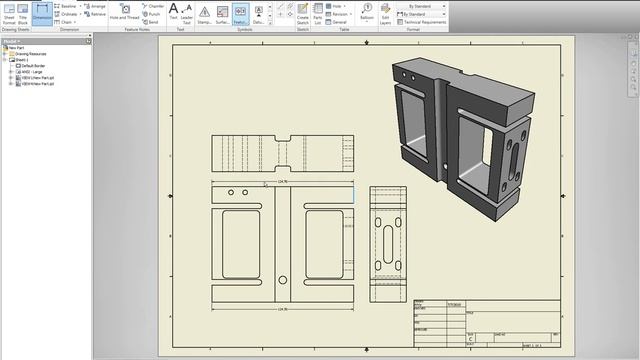This screenshot has width=640, height=360.
Task: Select the Hole and Thread note tool
Action: [x=124, y=12]
